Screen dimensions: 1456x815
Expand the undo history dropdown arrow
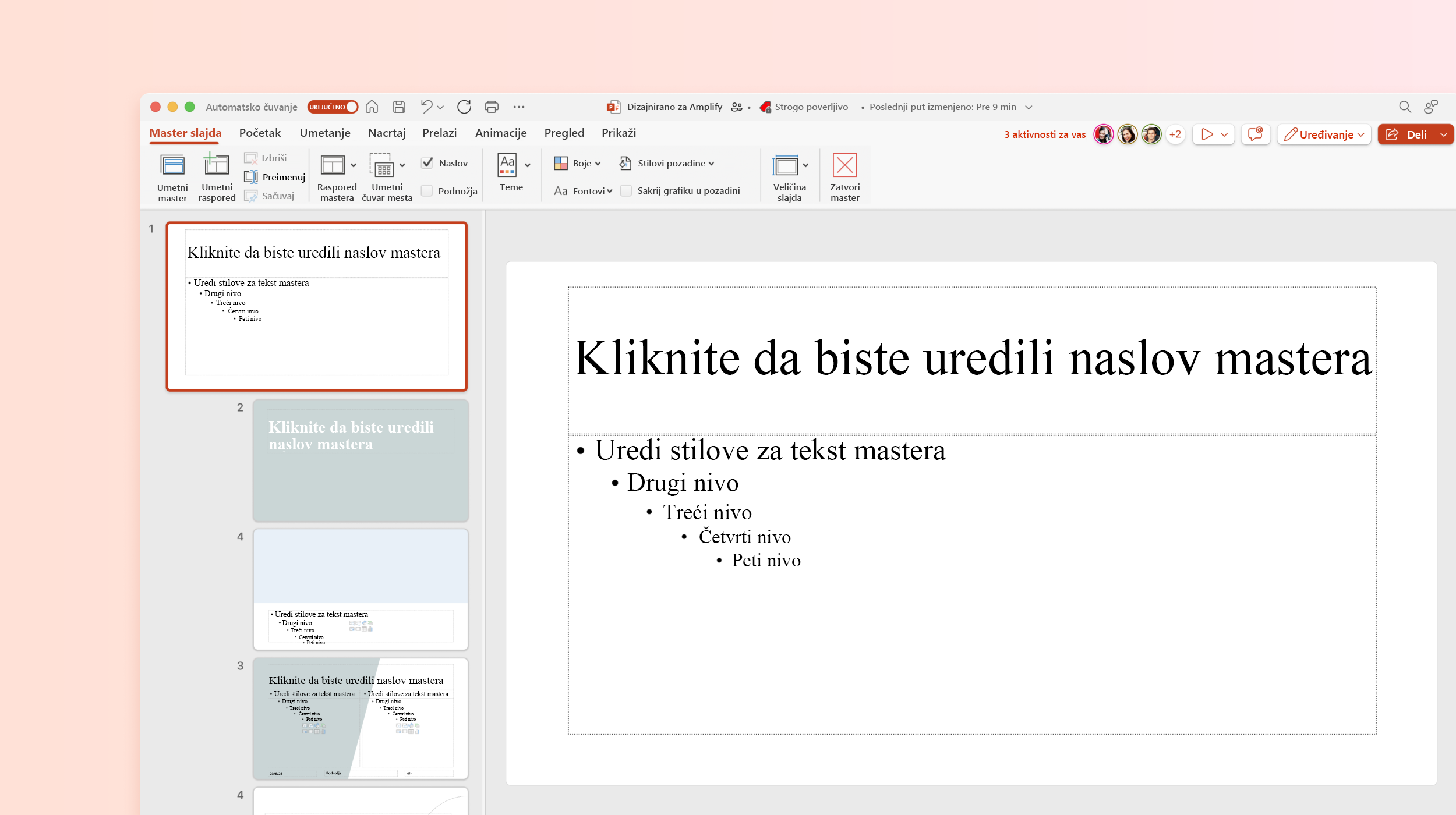[440, 107]
